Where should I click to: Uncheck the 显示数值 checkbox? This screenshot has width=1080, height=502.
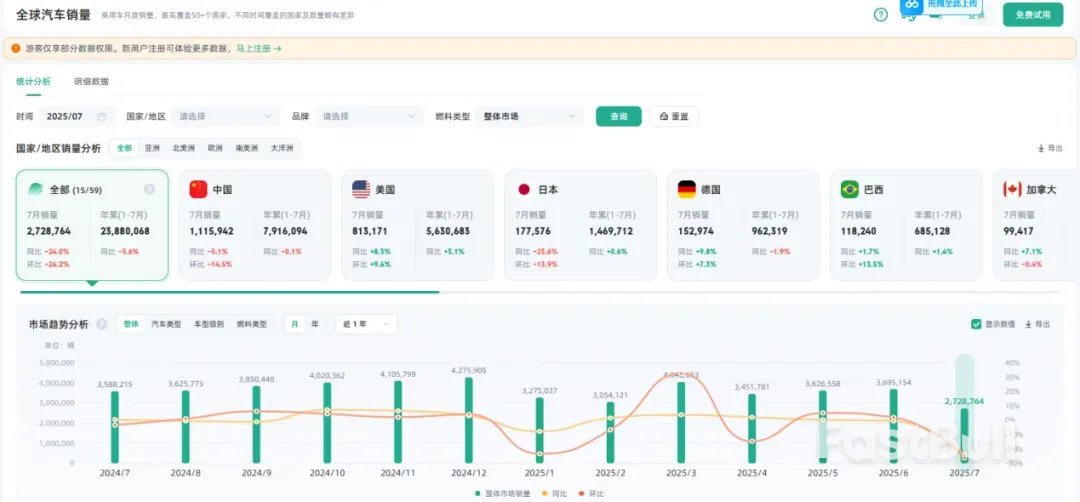click(x=976, y=324)
